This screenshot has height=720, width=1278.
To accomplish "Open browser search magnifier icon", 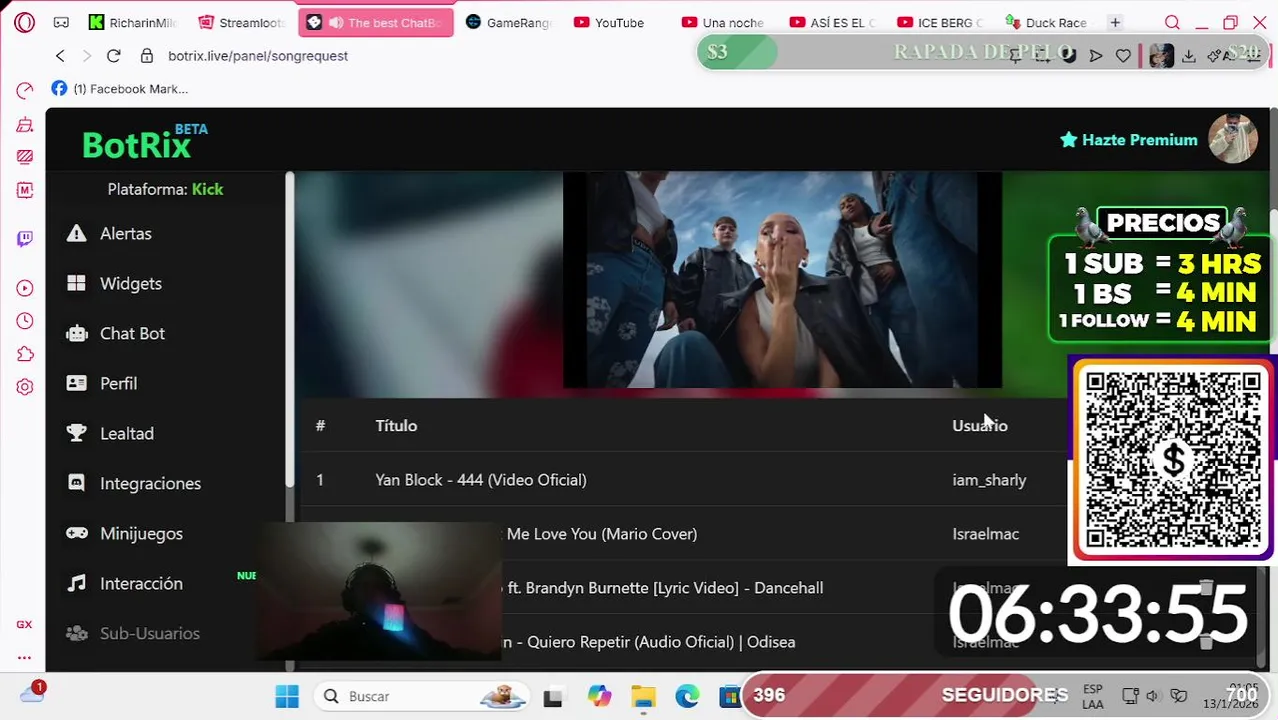I will tap(1172, 22).
